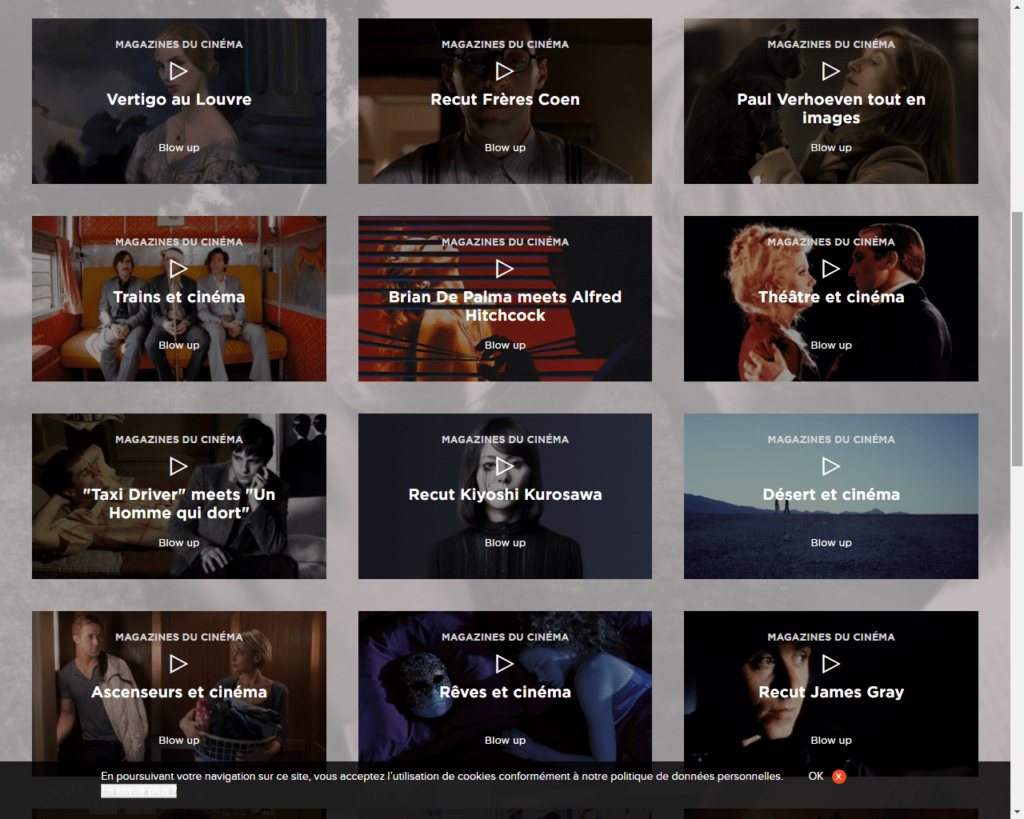Screen dimensions: 1024x819
Task: Click Blow up under Recut Kiyoshi Kurosawa
Action: click(x=505, y=543)
